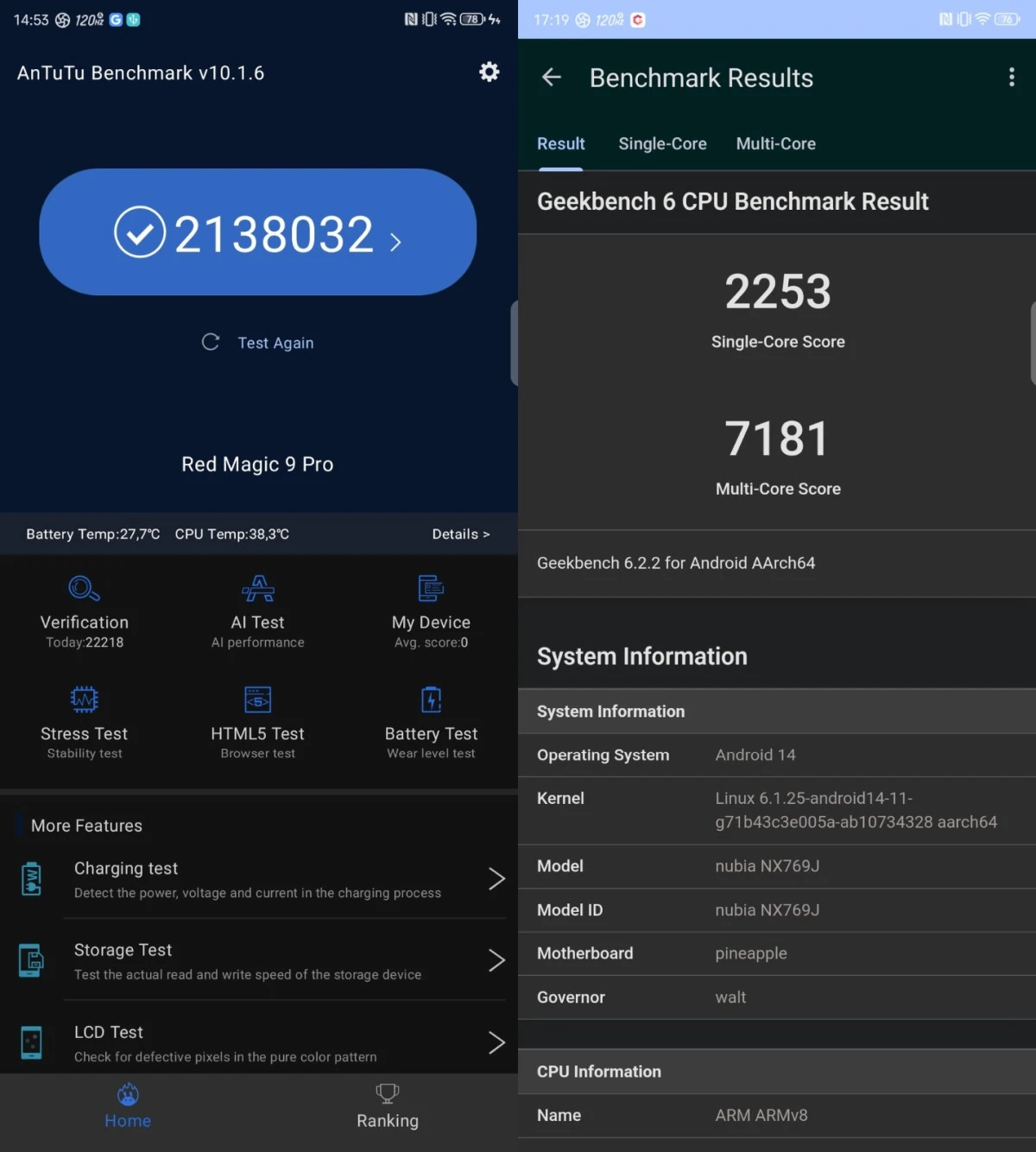Select the Multi-Core tab
1036x1152 pixels.
(x=775, y=143)
